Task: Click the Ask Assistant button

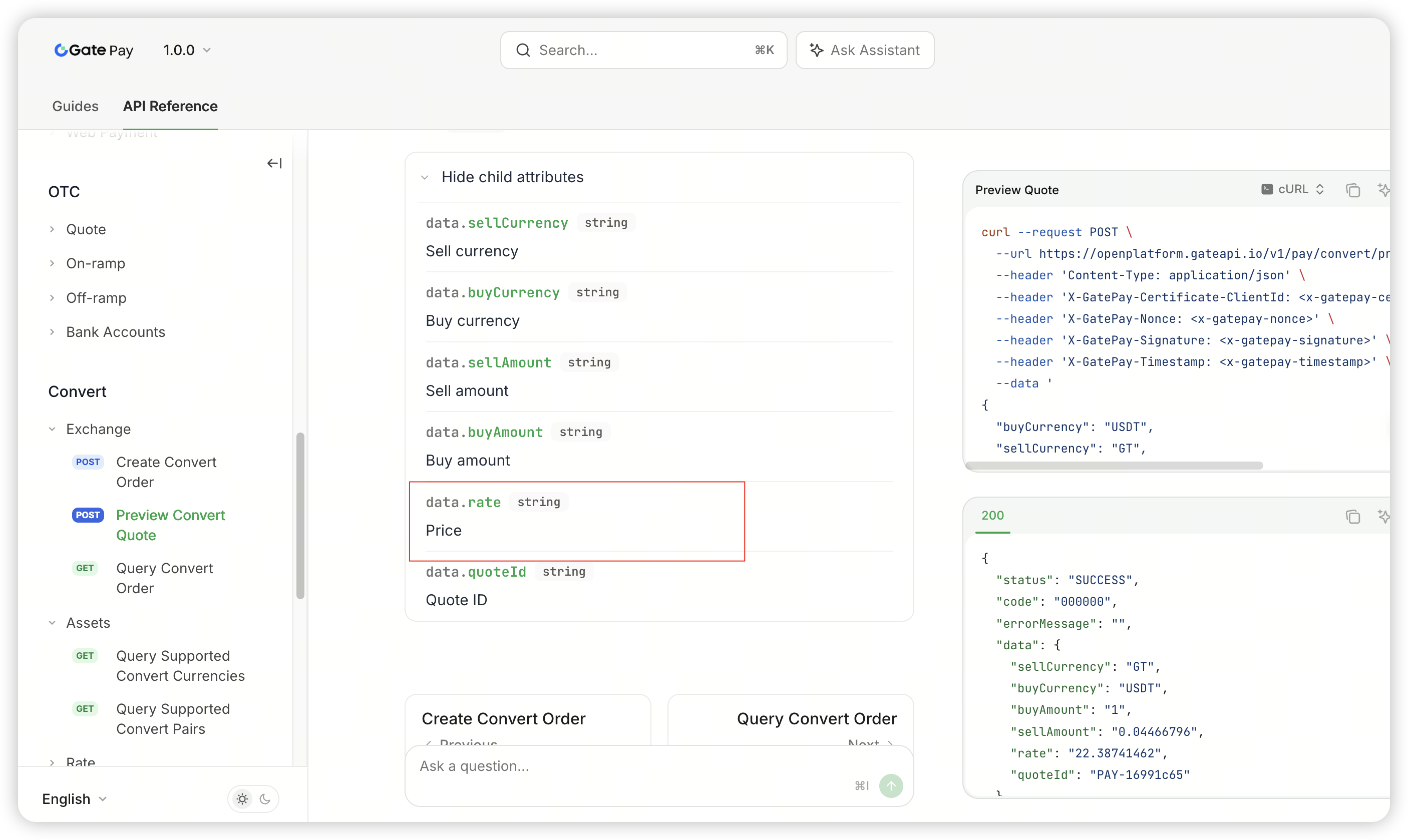Action: click(x=865, y=51)
